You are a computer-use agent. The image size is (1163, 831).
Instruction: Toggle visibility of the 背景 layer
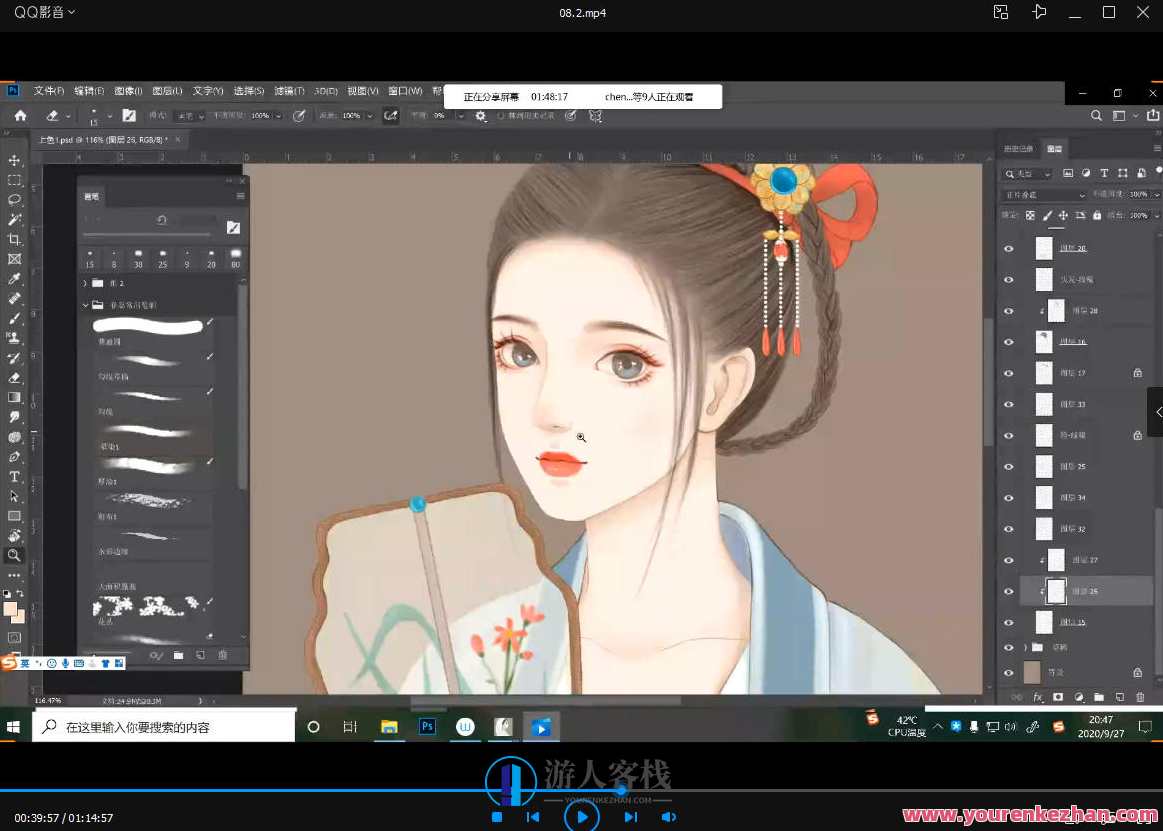tap(1009, 673)
